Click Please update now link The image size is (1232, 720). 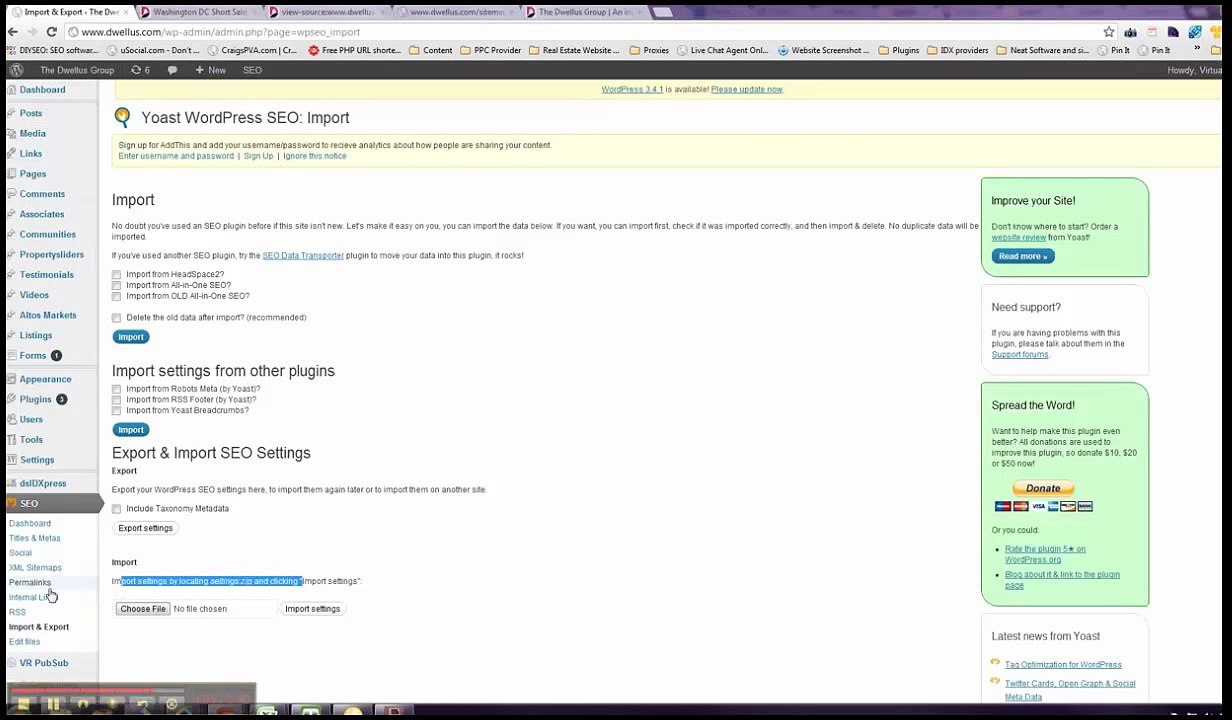coord(747,89)
